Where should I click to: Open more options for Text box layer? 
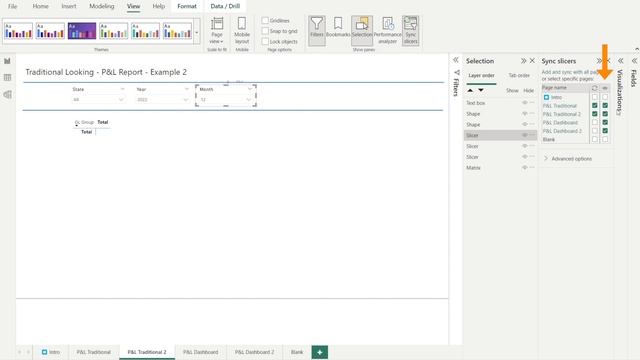click(x=532, y=103)
